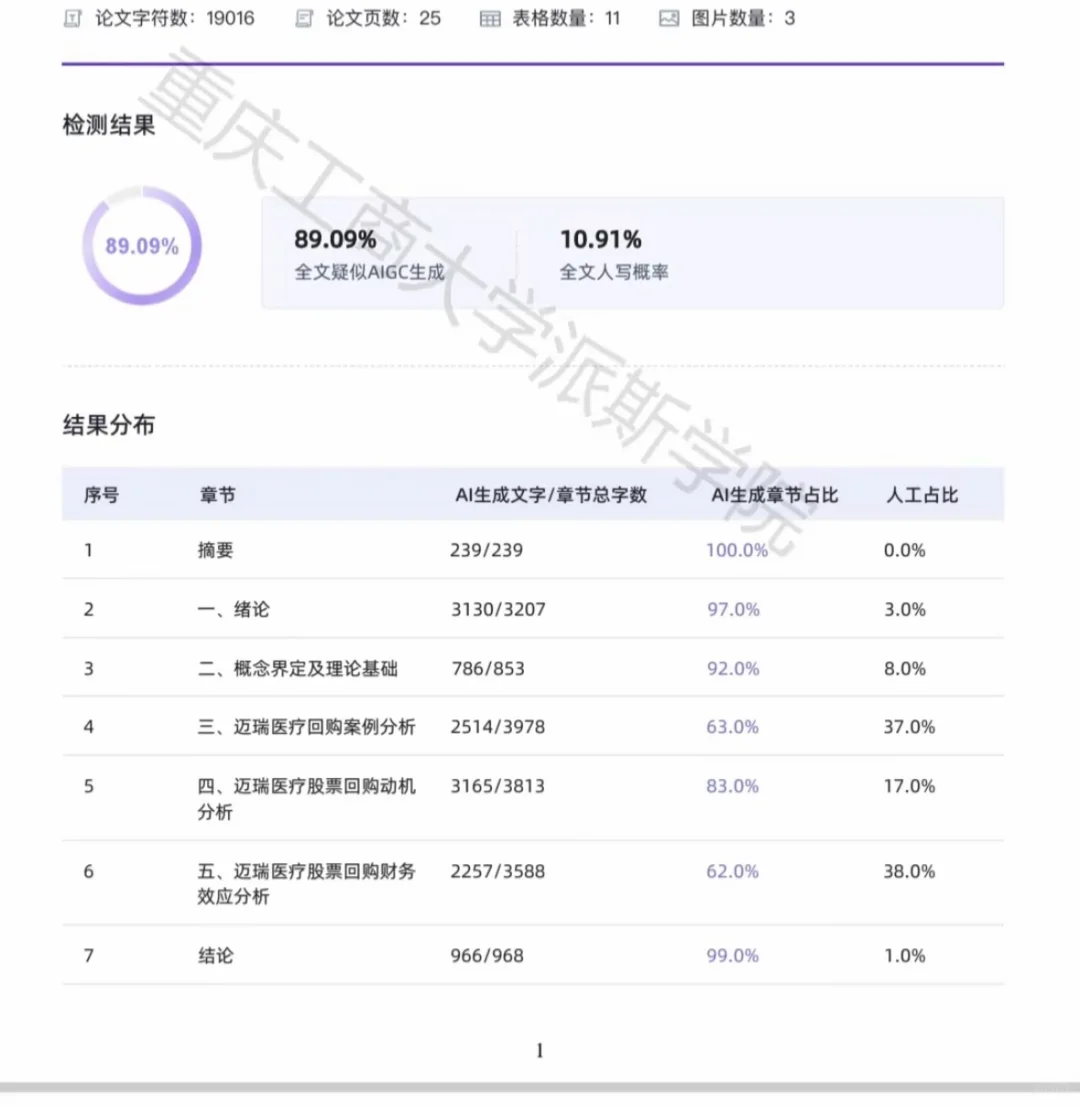Click the 99.0% AI ratio value
Image resolution: width=1080 pixels, height=1106 pixels.
point(733,956)
